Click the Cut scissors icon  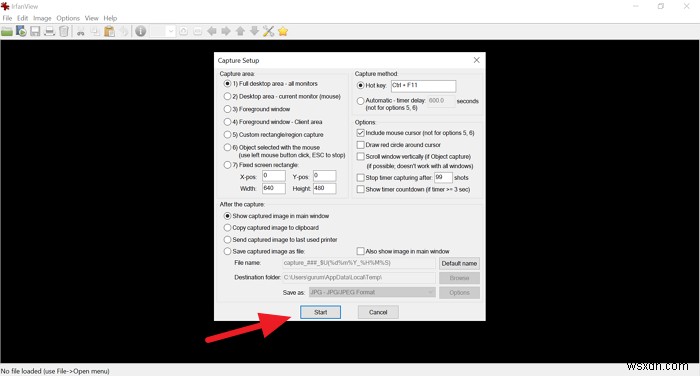81,32
